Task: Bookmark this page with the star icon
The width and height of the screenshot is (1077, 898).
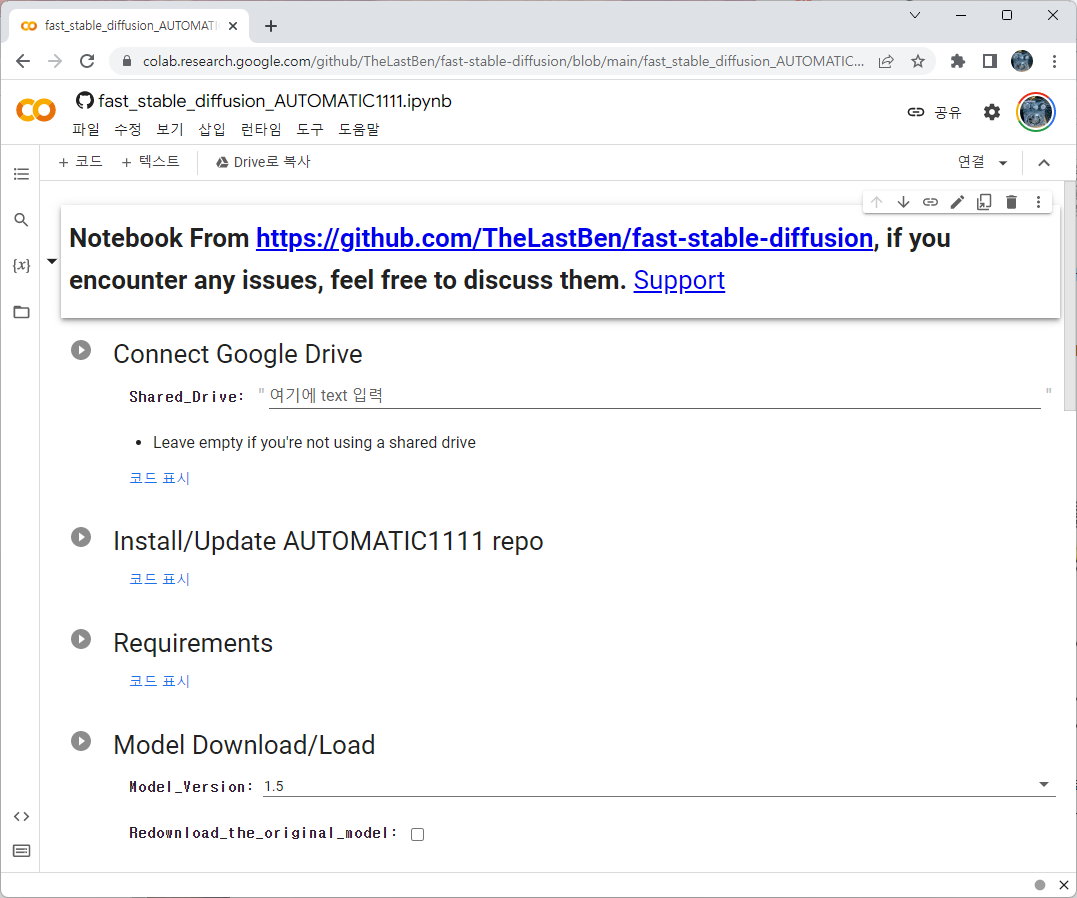Action: (918, 61)
